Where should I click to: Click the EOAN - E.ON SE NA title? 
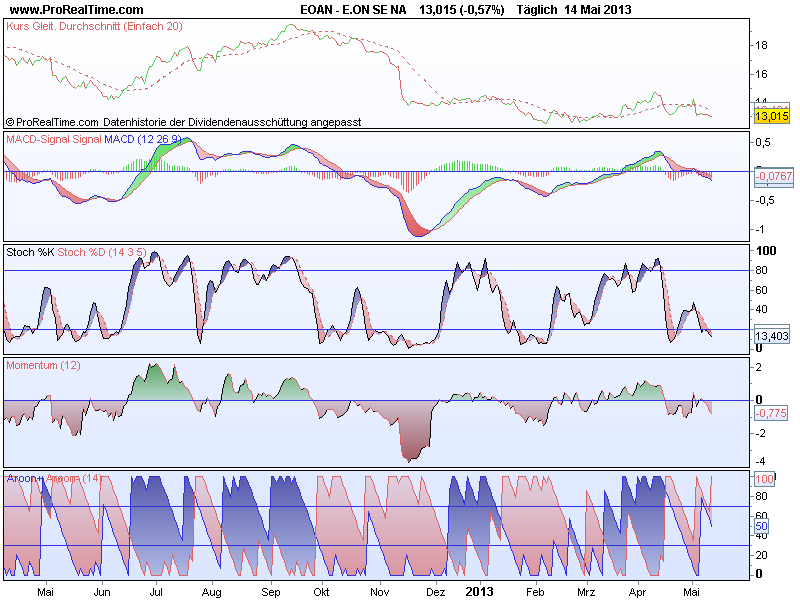[x=353, y=10]
